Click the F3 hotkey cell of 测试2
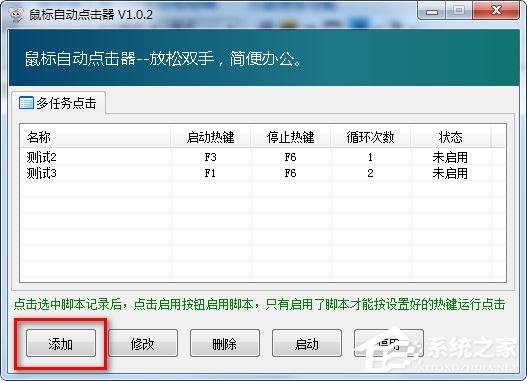Viewport: 527px width, 381px height. pyautogui.click(x=210, y=157)
